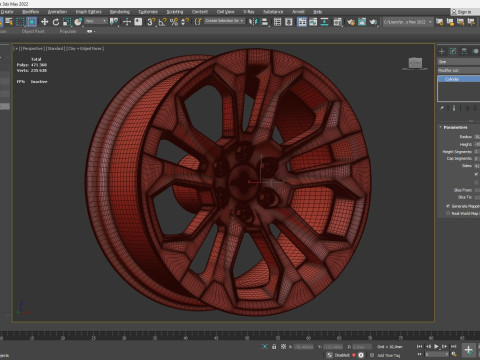Image resolution: width=480 pixels, height=360 pixels.
Task: Click the Mirror tool icon
Action: pos(253,22)
